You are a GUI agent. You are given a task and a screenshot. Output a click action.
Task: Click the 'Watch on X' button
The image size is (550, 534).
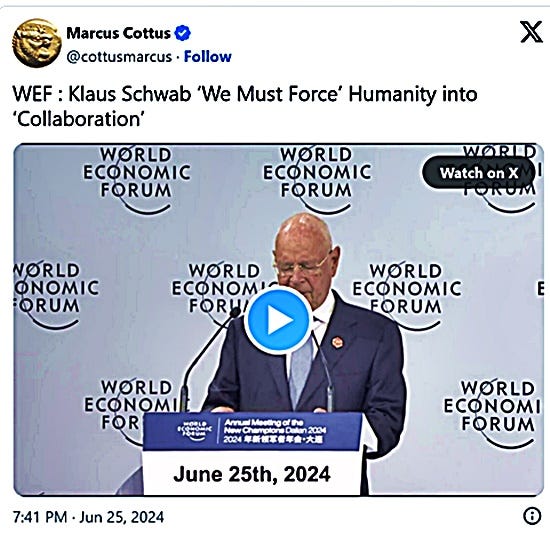pyautogui.click(x=478, y=173)
